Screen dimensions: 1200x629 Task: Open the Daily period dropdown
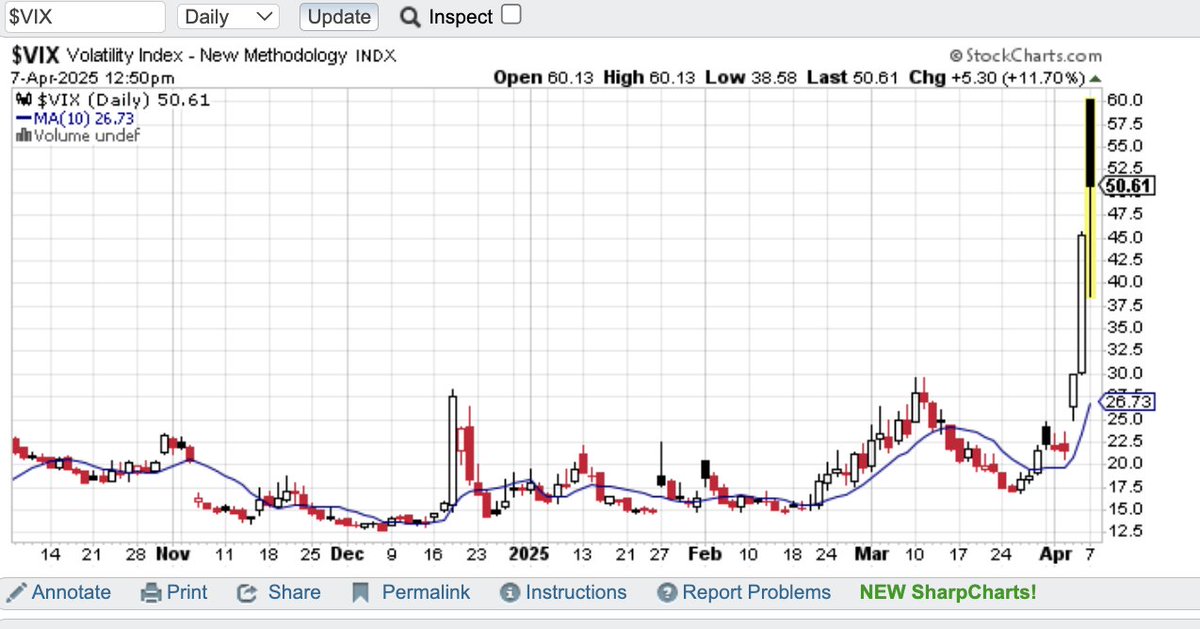(228, 17)
